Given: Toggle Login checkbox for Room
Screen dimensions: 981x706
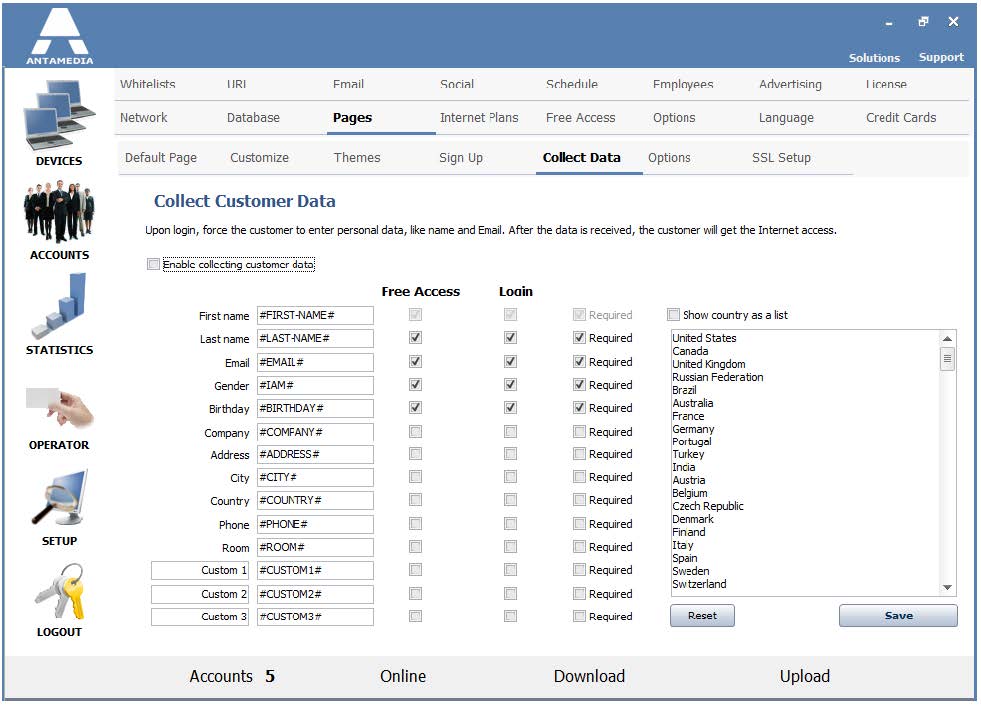Looking at the screenshot, I should [x=511, y=547].
